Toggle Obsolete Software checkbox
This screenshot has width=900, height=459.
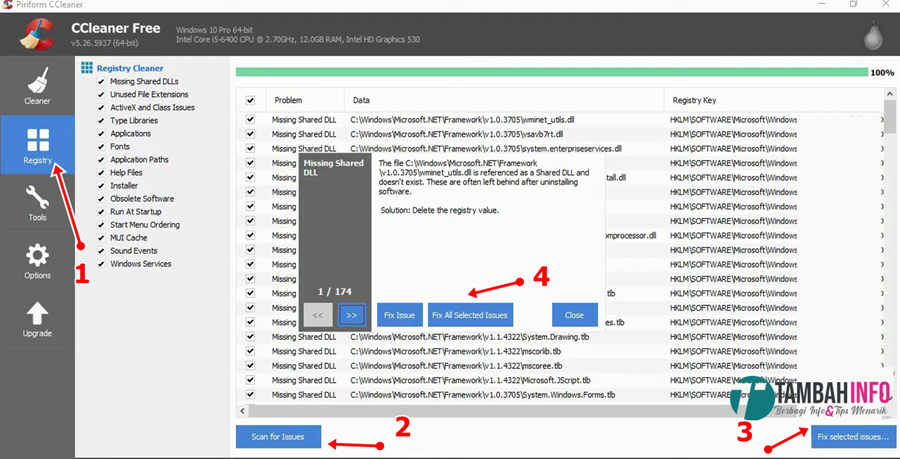tap(102, 199)
